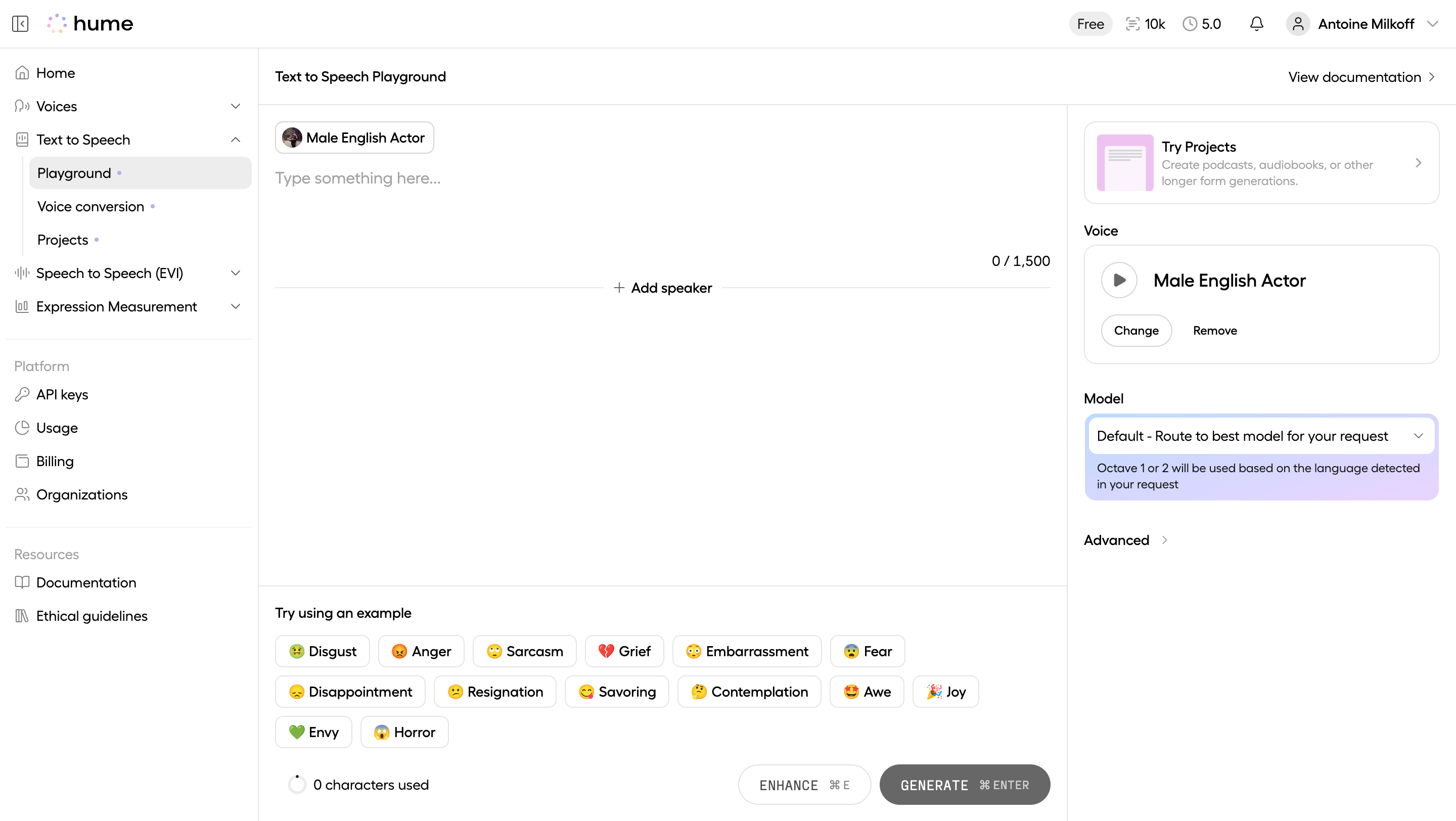Open Voice conversion page

pyautogui.click(x=90, y=206)
